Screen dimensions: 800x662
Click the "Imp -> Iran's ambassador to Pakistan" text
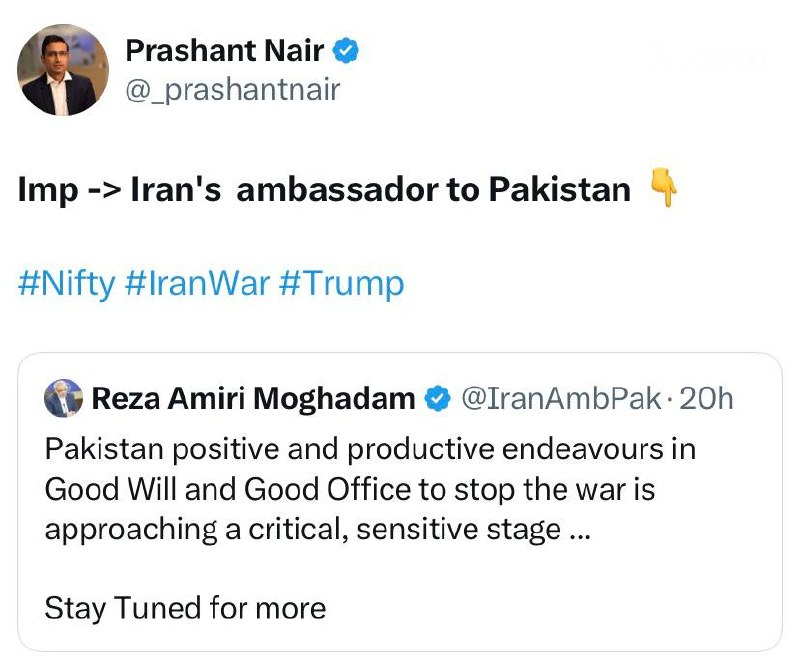tap(325, 190)
